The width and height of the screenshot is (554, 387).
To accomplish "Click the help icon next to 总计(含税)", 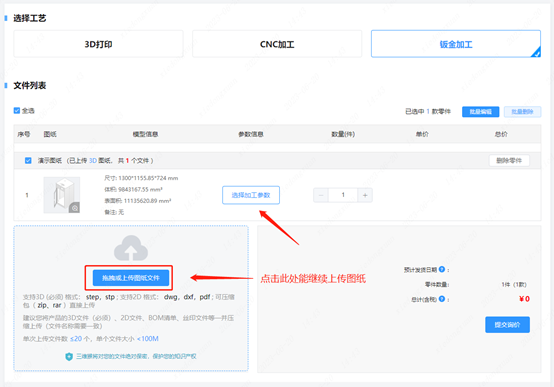I will (442, 299).
